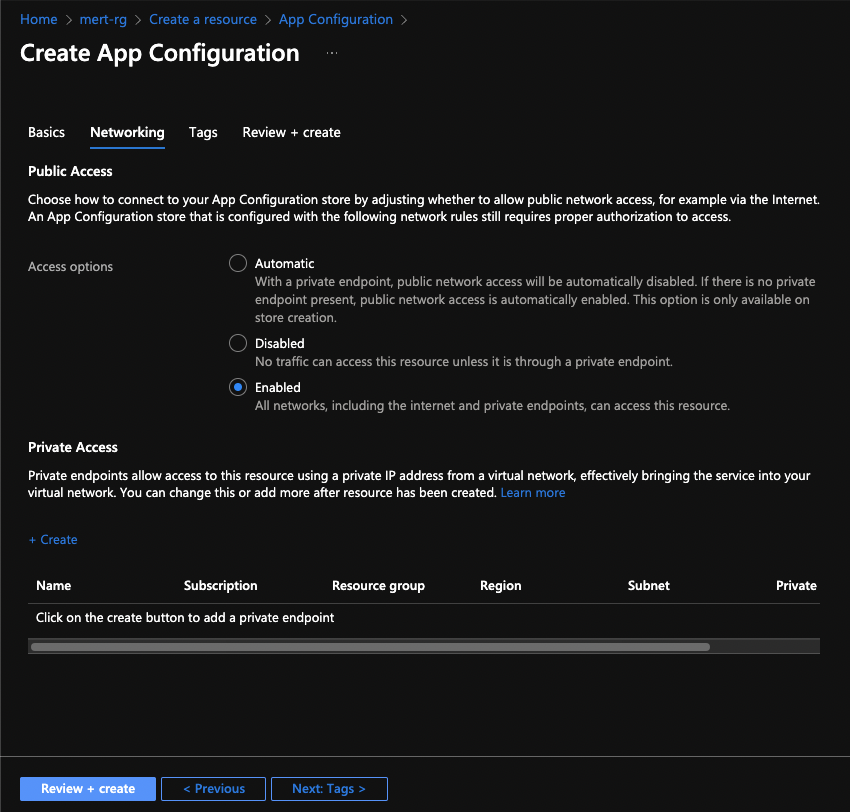The image size is (850, 812).
Task: Select the Disabled access option
Action: (x=237, y=343)
